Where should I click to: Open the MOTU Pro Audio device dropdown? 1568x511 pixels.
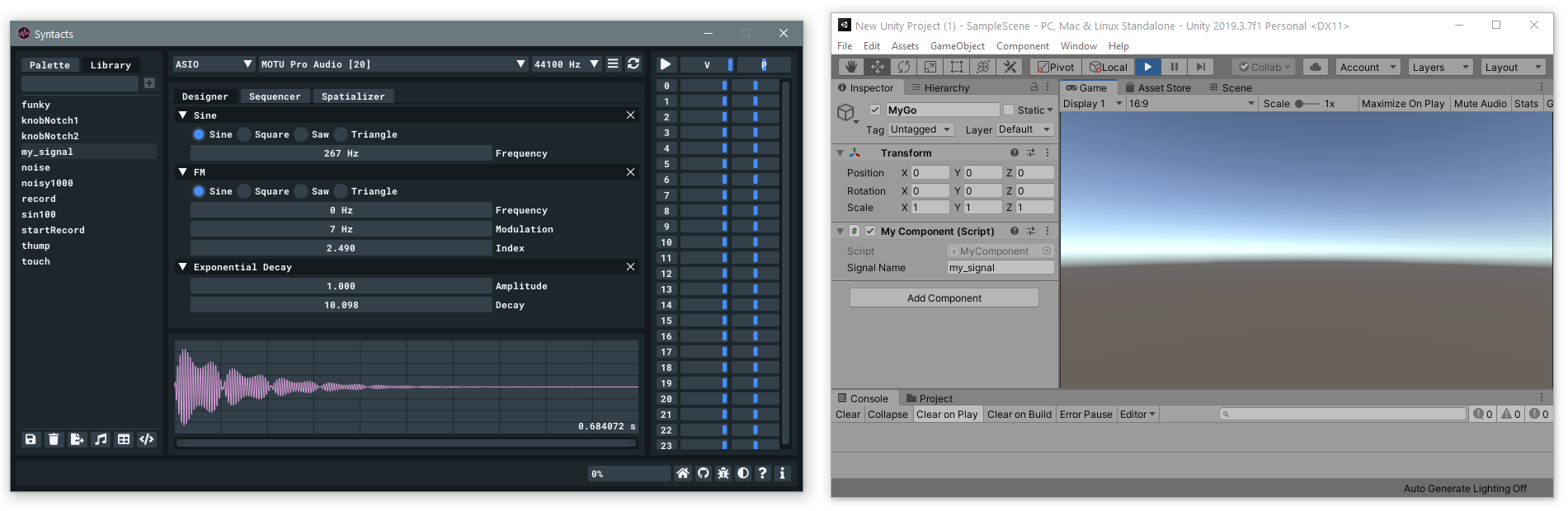pyautogui.click(x=393, y=64)
